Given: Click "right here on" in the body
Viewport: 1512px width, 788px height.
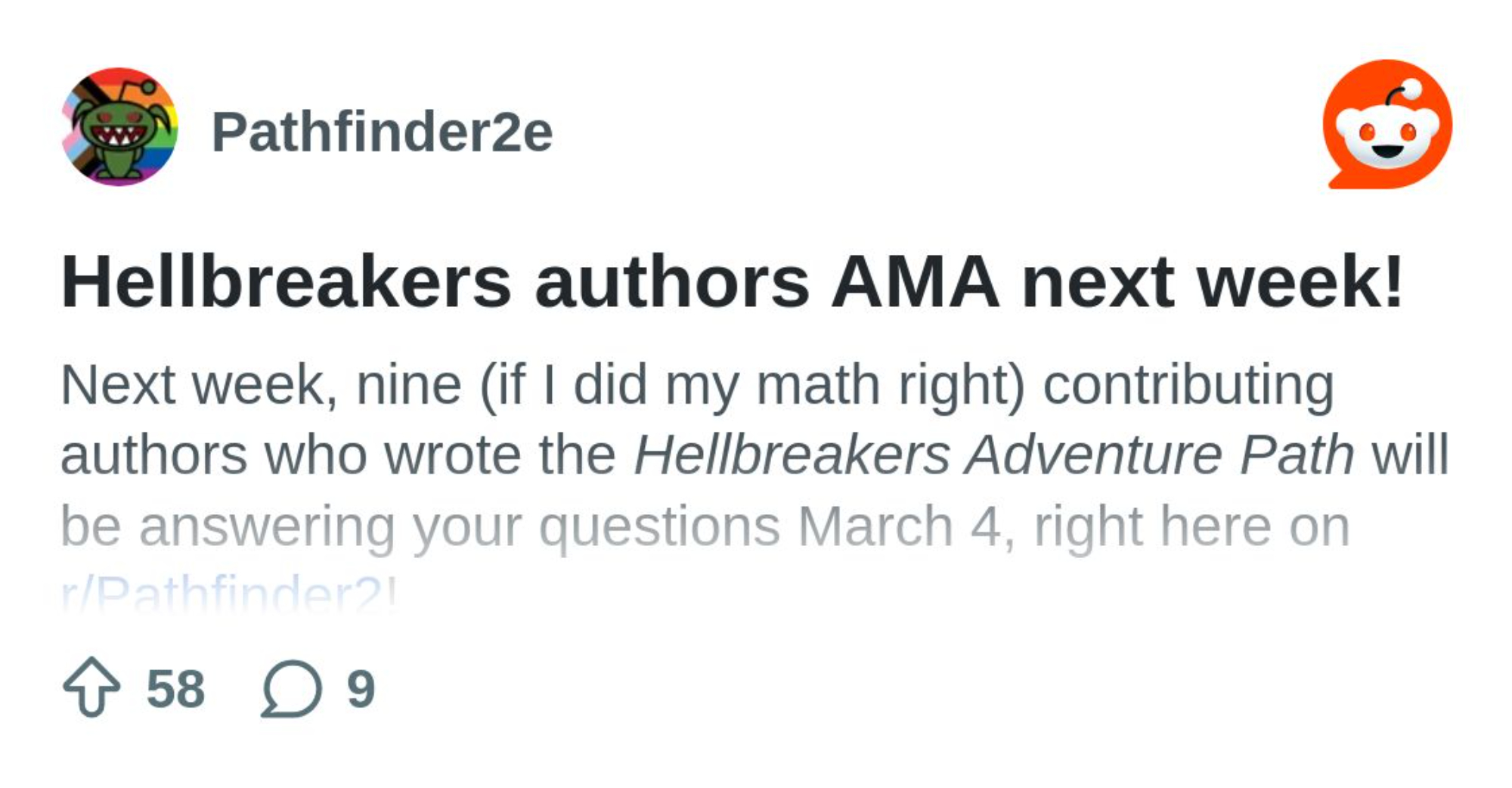Looking at the screenshot, I should click(1191, 526).
